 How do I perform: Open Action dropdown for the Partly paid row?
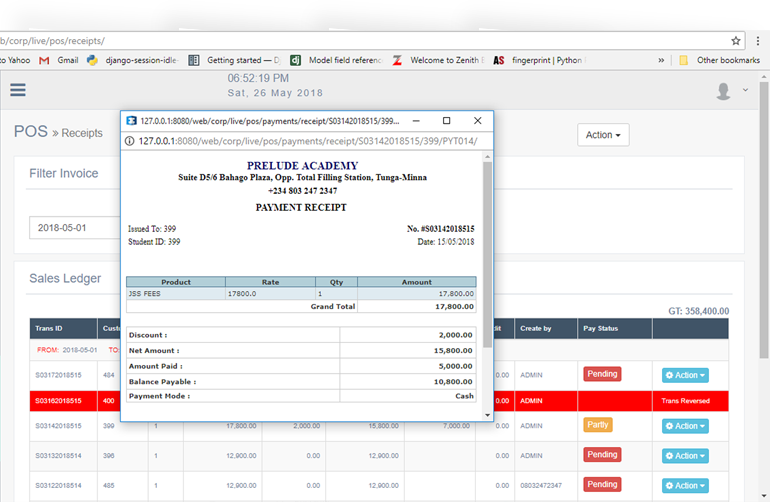pos(685,426)
